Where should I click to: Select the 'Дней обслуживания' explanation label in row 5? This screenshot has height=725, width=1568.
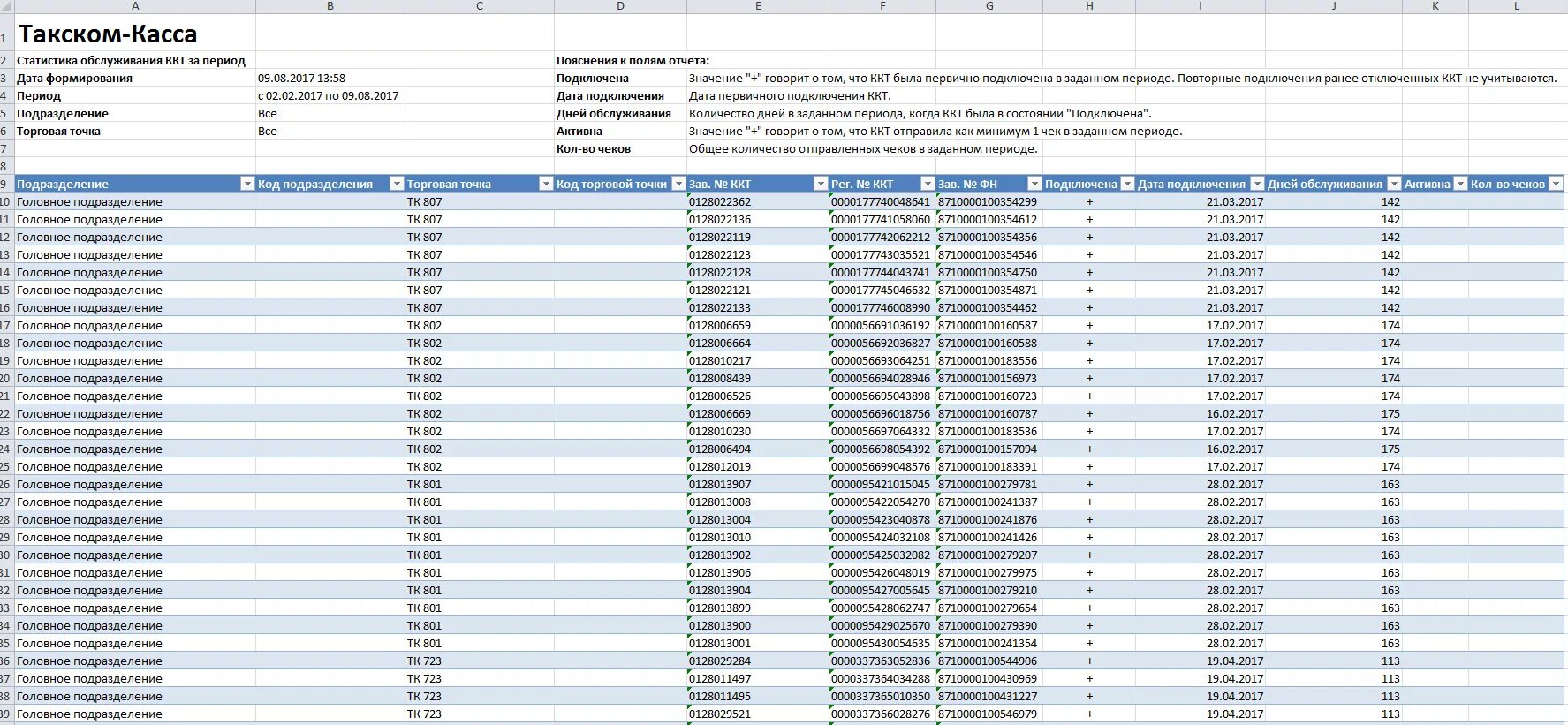(x=620, y=113)
